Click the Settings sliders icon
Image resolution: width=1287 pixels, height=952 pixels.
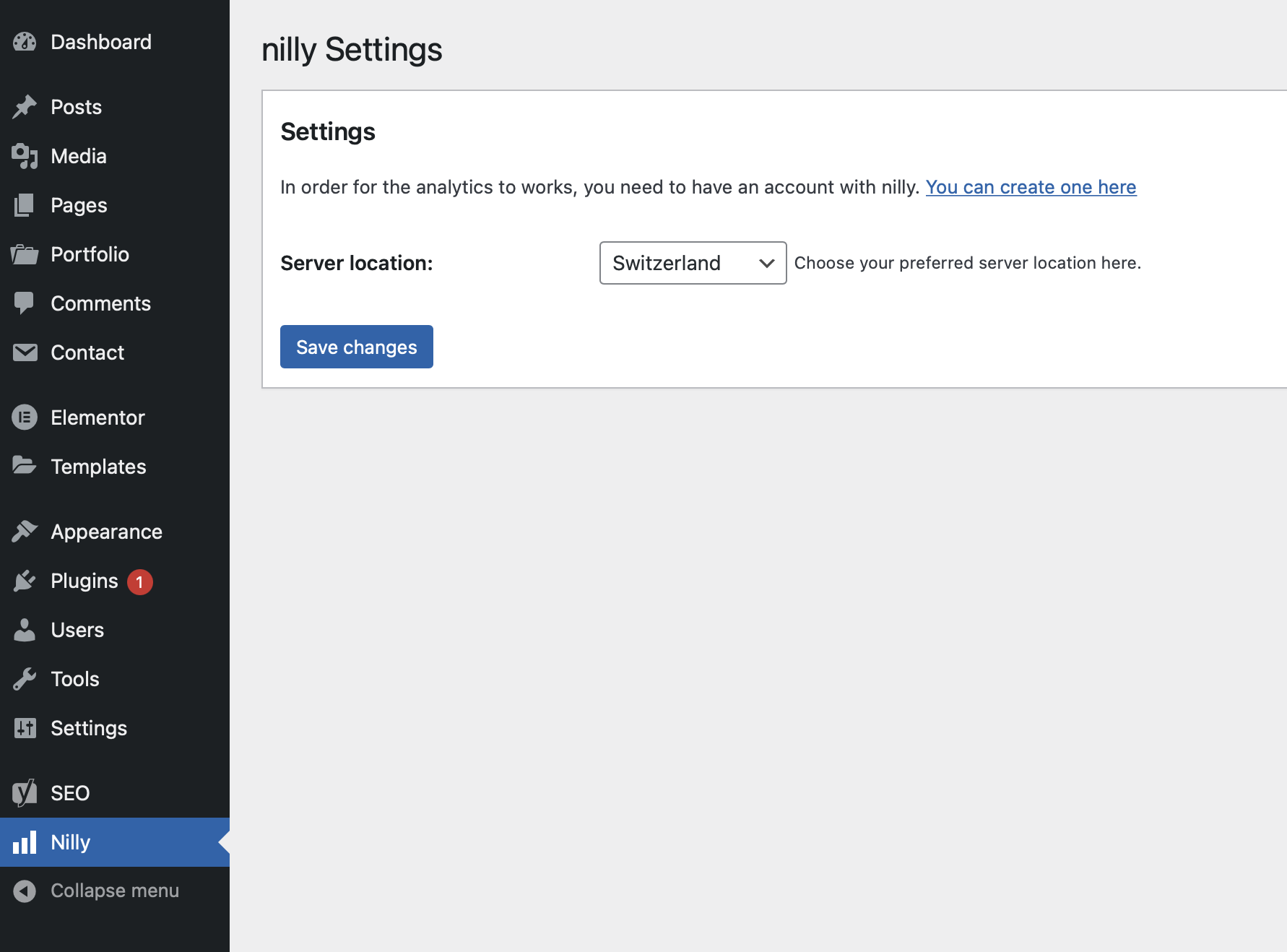click(25, 728)
